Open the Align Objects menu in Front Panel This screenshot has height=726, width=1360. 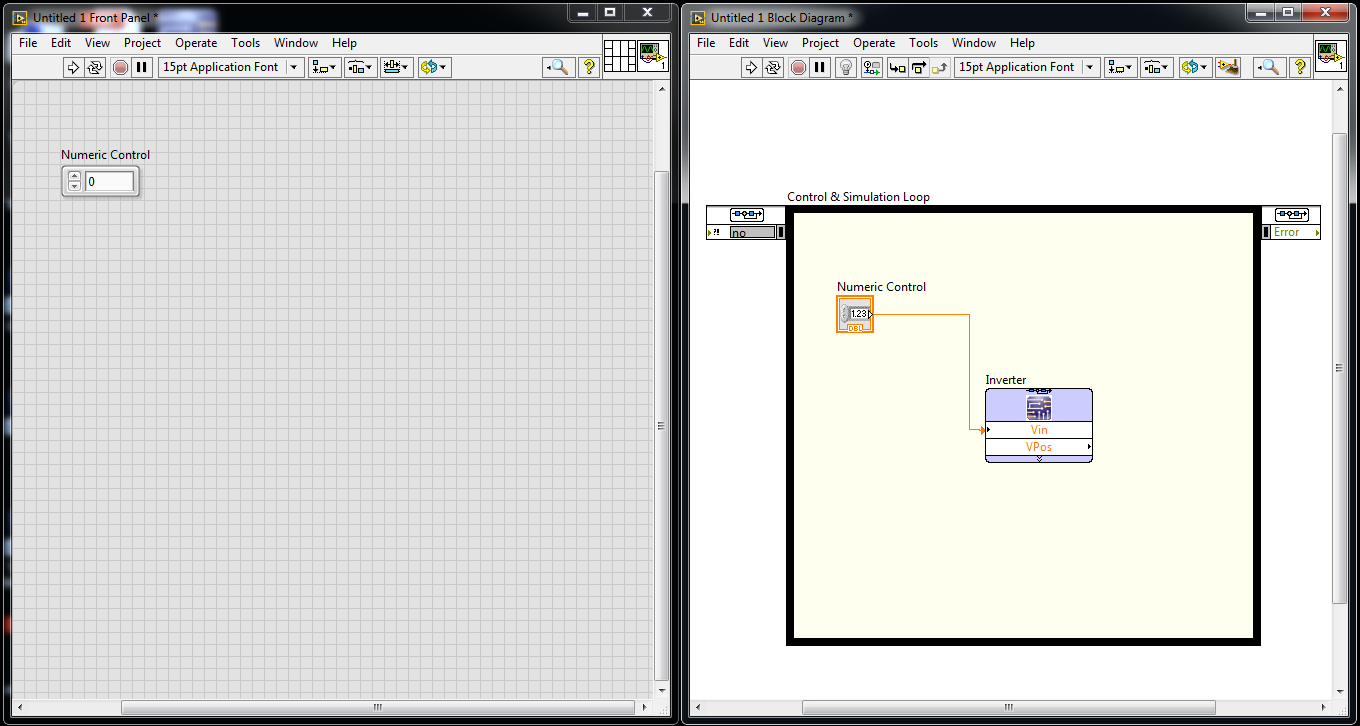pos(324,67)
